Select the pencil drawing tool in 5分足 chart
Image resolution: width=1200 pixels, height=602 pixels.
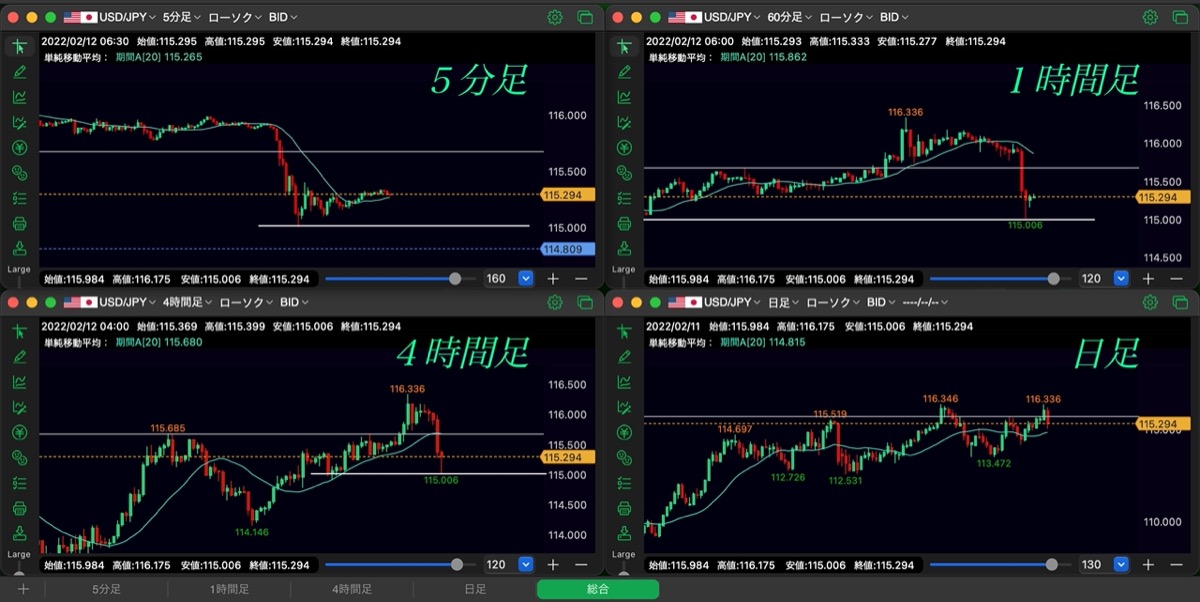20,71
